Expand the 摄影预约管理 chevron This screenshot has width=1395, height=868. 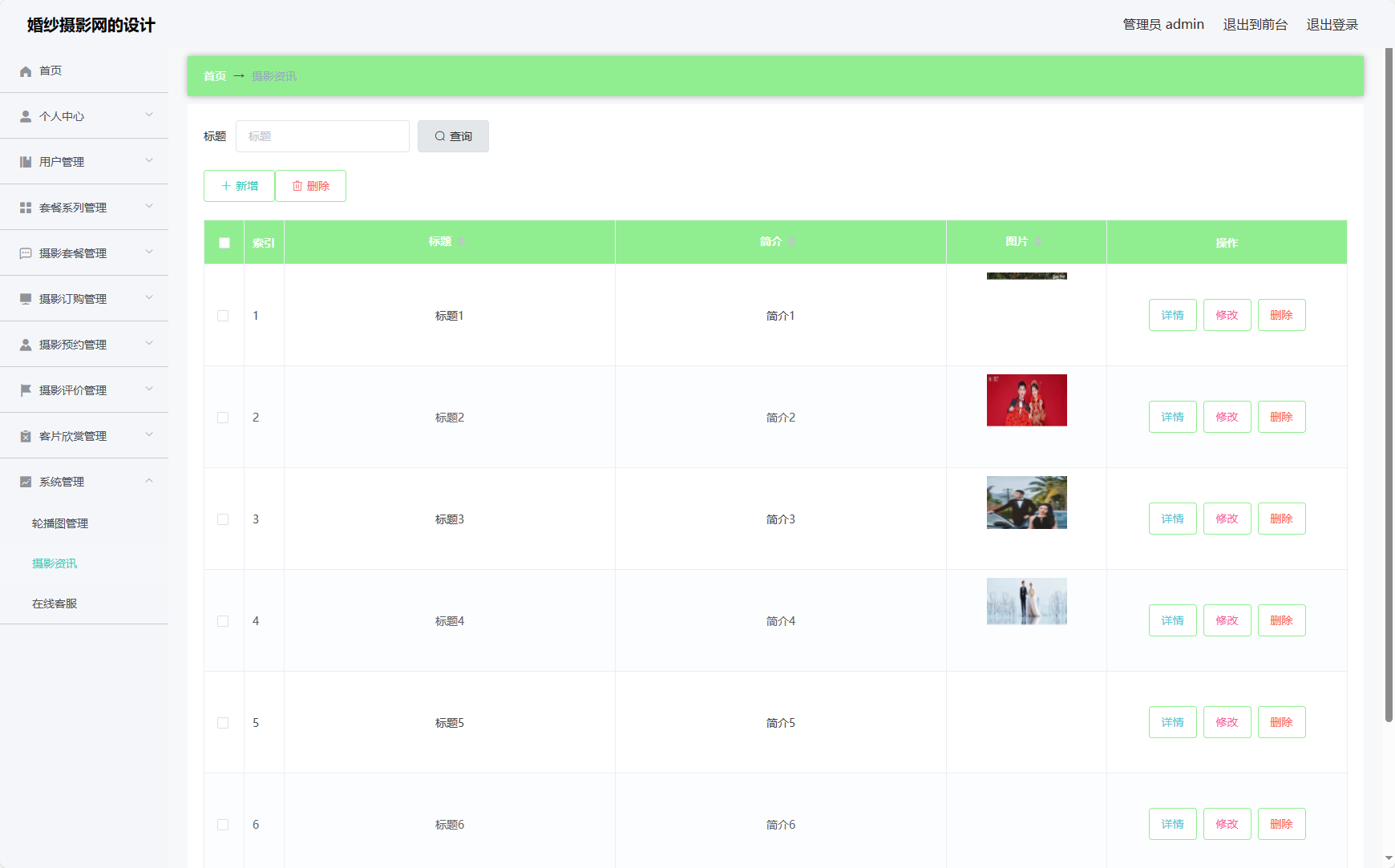tap(149, 344)
